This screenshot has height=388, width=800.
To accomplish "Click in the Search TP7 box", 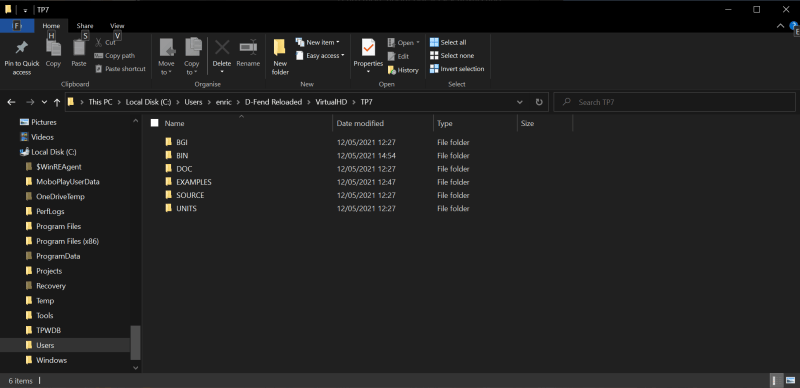I will pos(674,102).
